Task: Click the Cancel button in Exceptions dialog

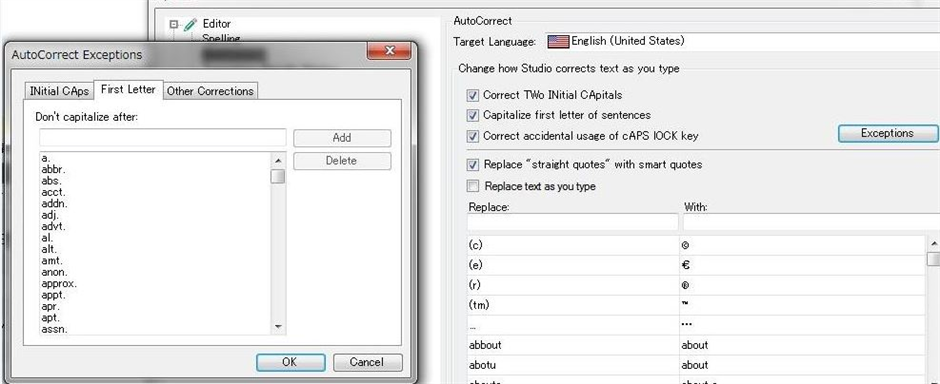Action: click(x=367, y=362)
